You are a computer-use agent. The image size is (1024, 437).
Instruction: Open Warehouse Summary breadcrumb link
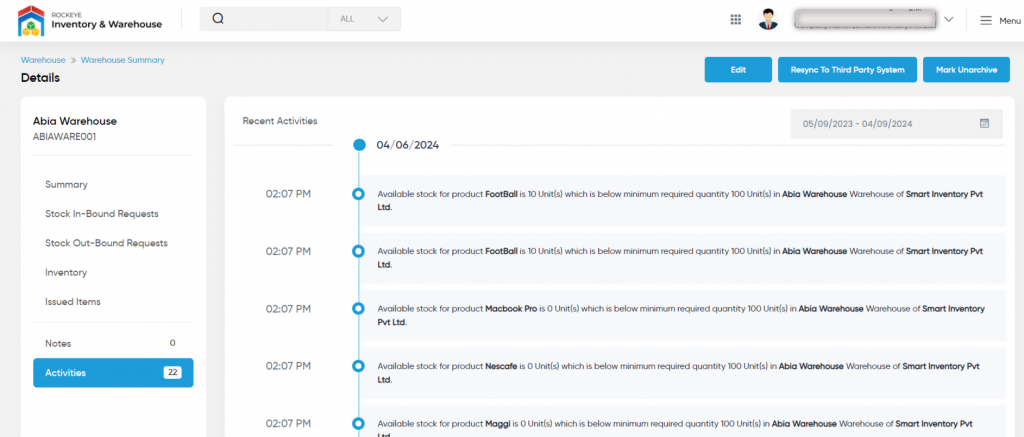point(123,59)
